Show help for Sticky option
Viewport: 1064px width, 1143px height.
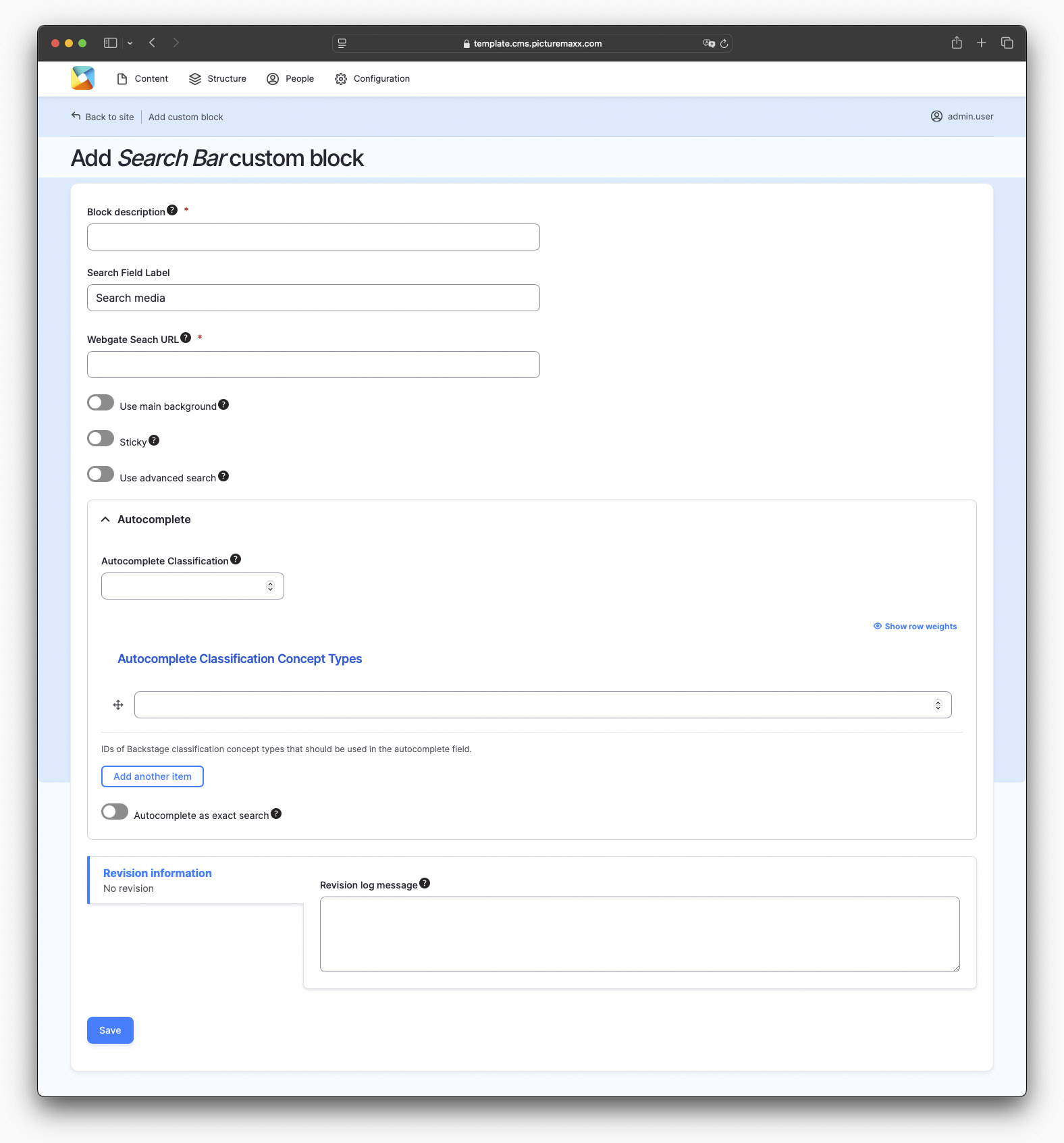(154, 440)
